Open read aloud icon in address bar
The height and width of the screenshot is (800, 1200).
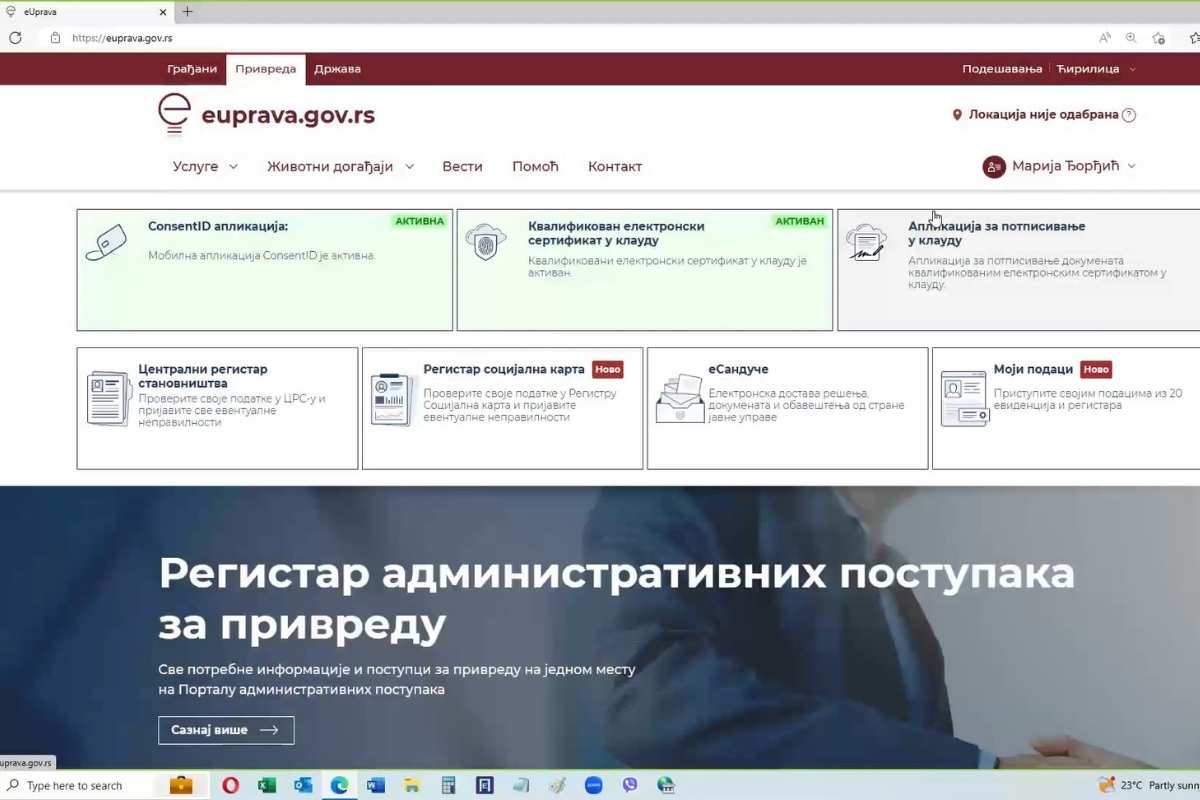tap(1105, 38)
